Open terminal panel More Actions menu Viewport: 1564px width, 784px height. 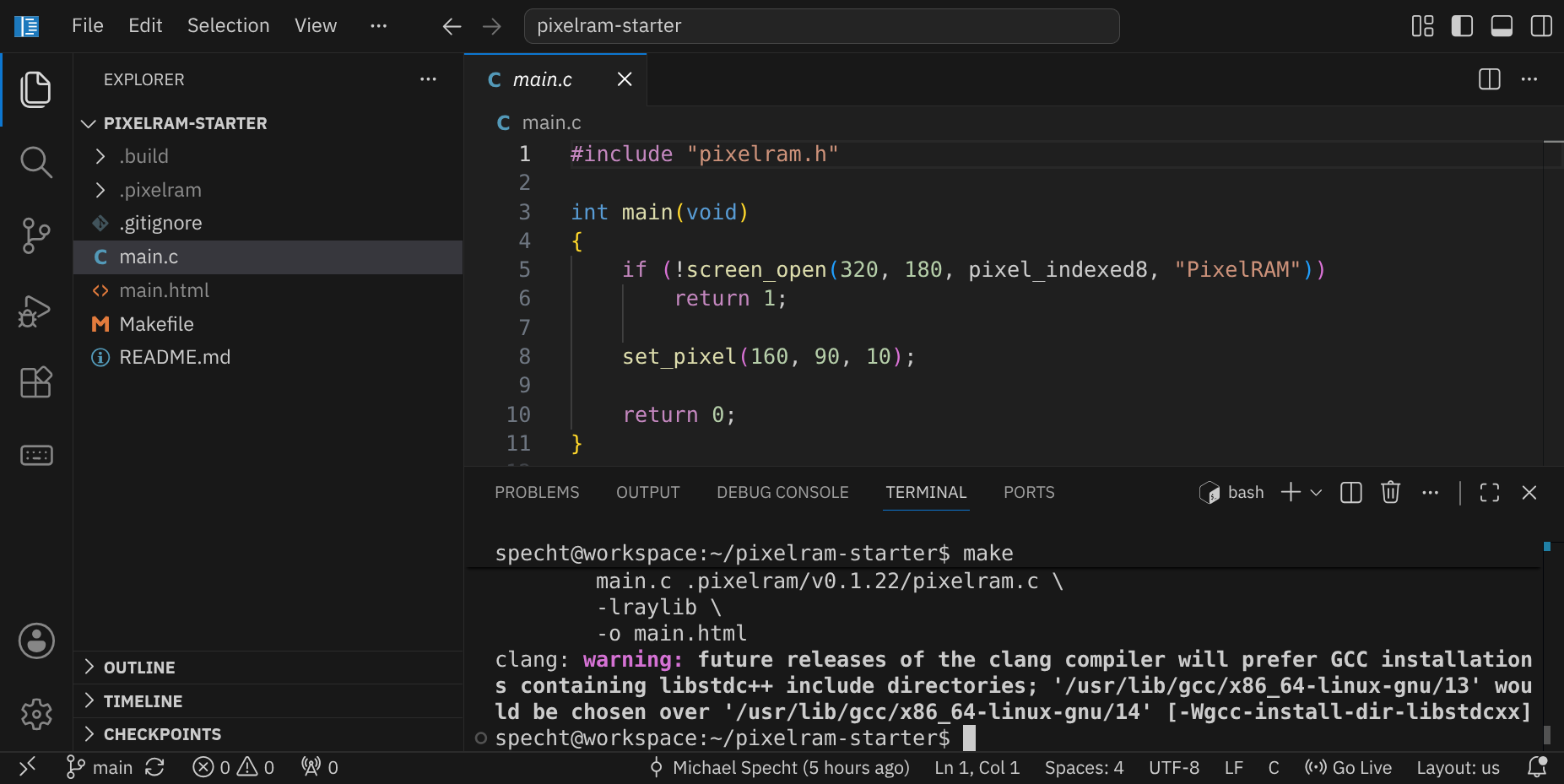coord(1430,493)
